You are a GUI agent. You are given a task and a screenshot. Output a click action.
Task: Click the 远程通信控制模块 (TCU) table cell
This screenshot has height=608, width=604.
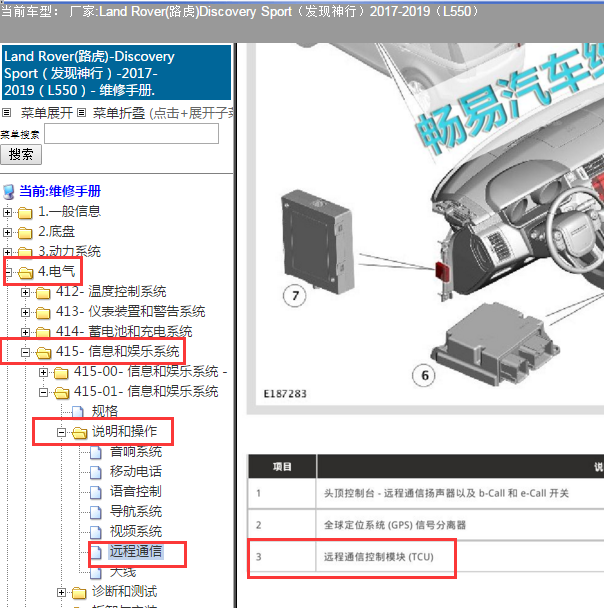click(x=379, y=557)
